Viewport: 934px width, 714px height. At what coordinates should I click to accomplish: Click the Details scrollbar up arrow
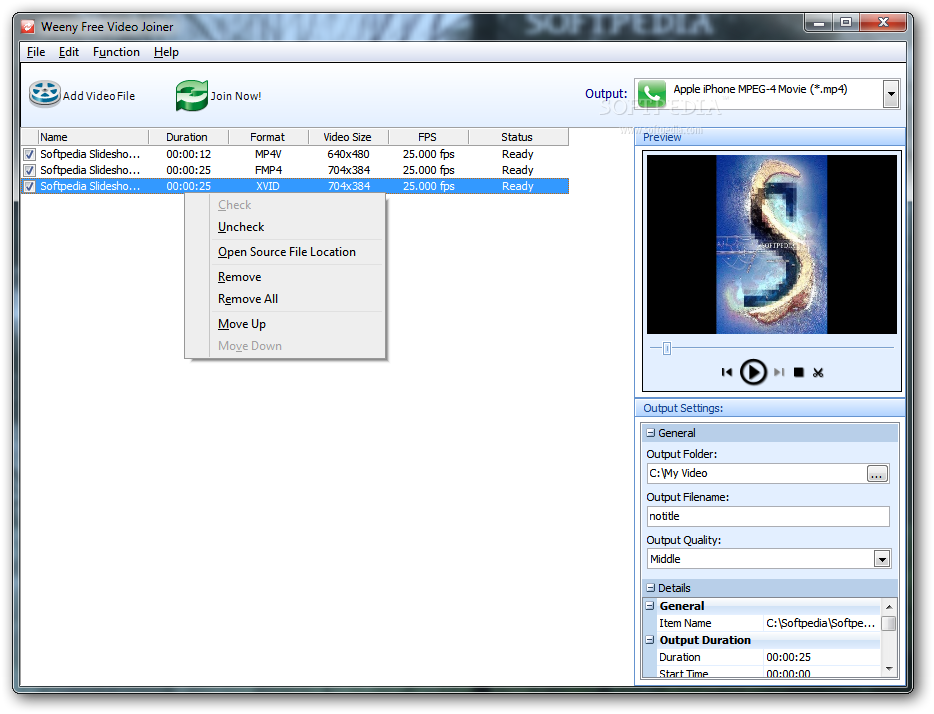(889, 607)
